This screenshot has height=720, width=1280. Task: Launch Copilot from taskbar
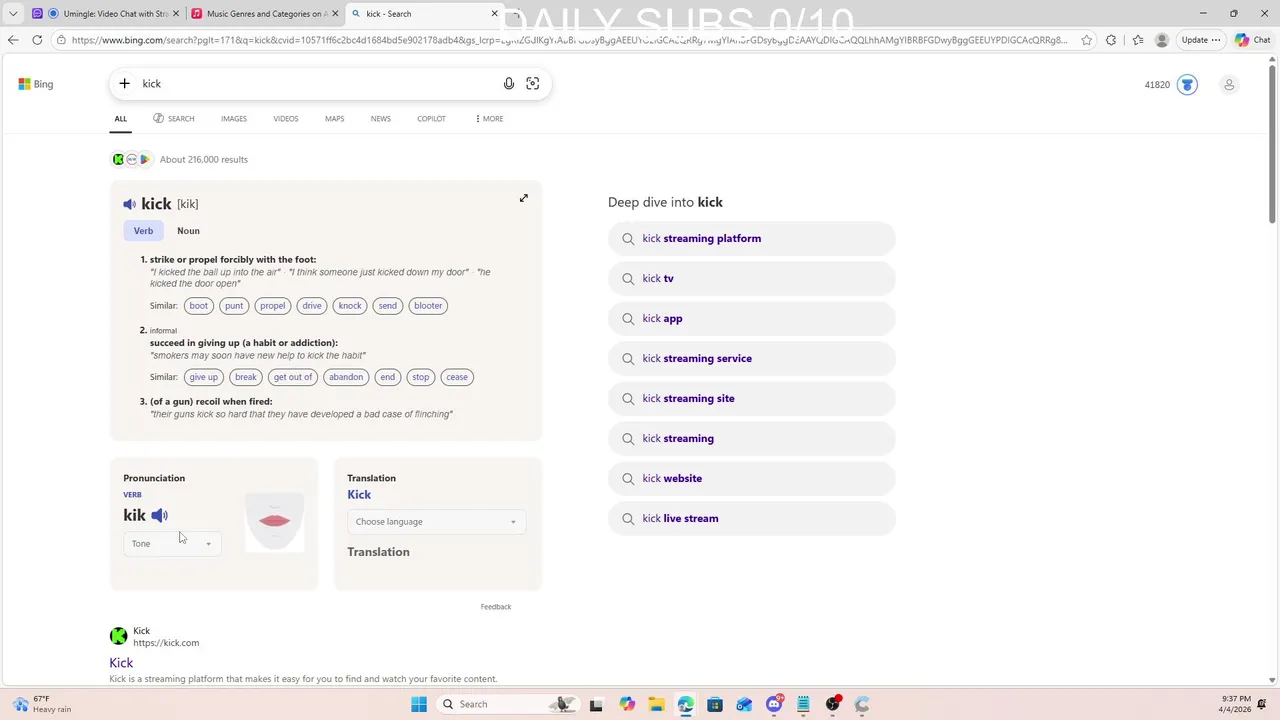click(x=627, y=704)
